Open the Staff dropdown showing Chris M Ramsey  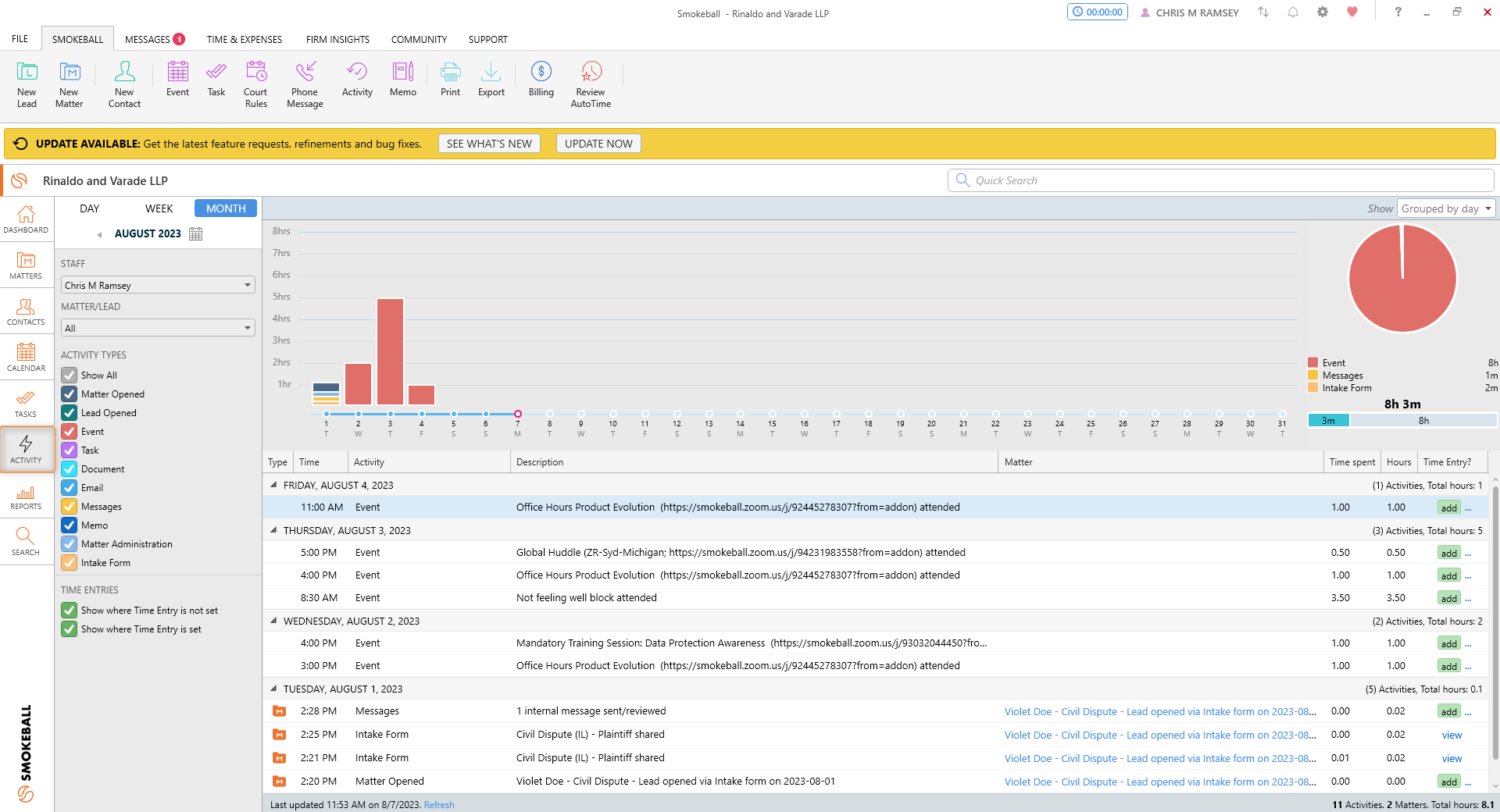tap(159, 285)
